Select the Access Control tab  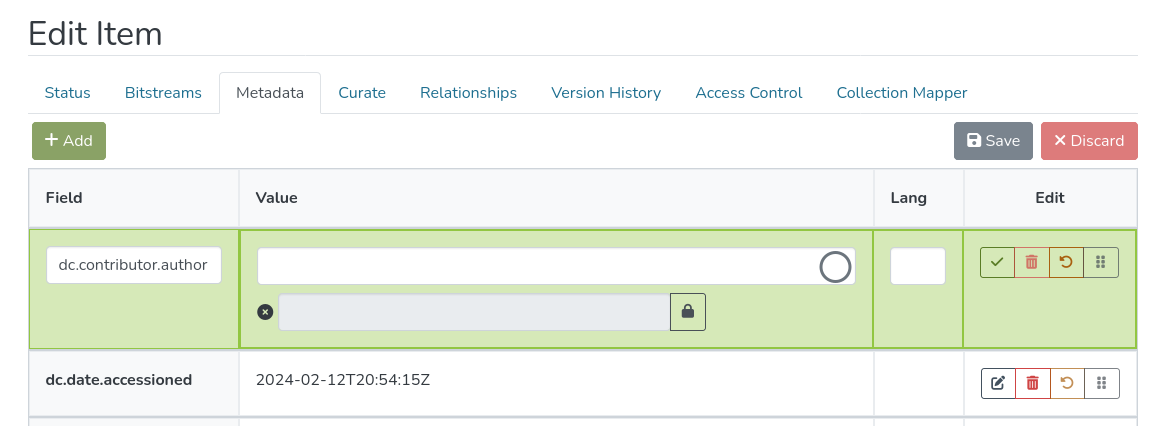(749, 93)
